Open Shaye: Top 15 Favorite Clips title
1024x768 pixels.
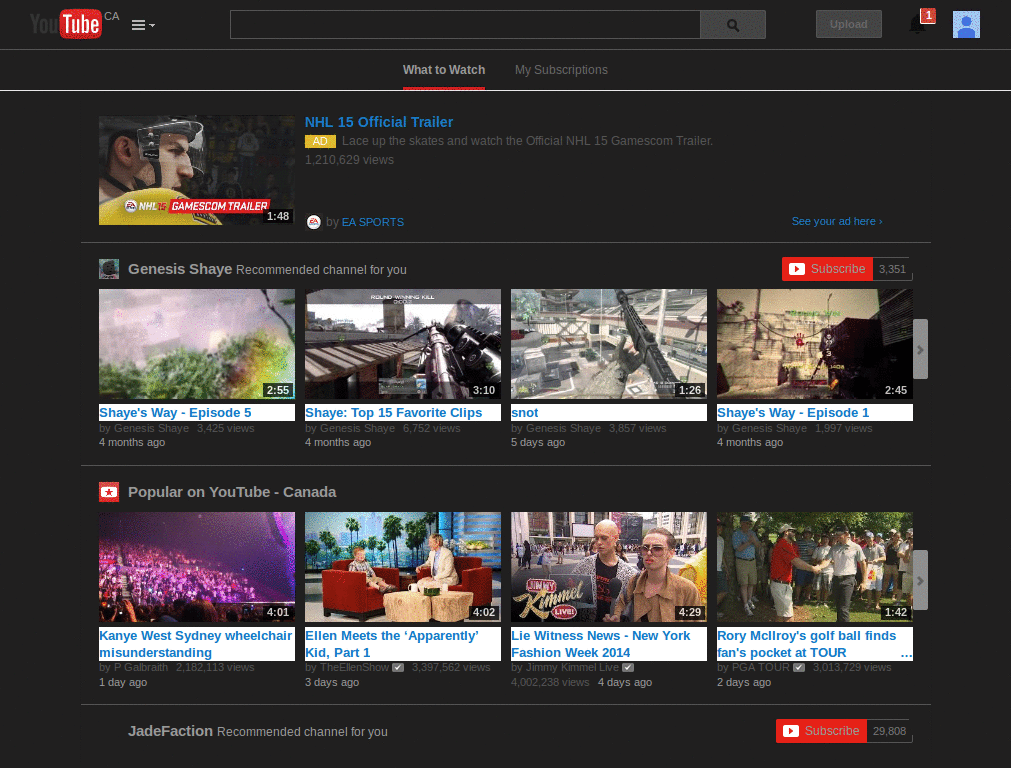pos(393,413)
